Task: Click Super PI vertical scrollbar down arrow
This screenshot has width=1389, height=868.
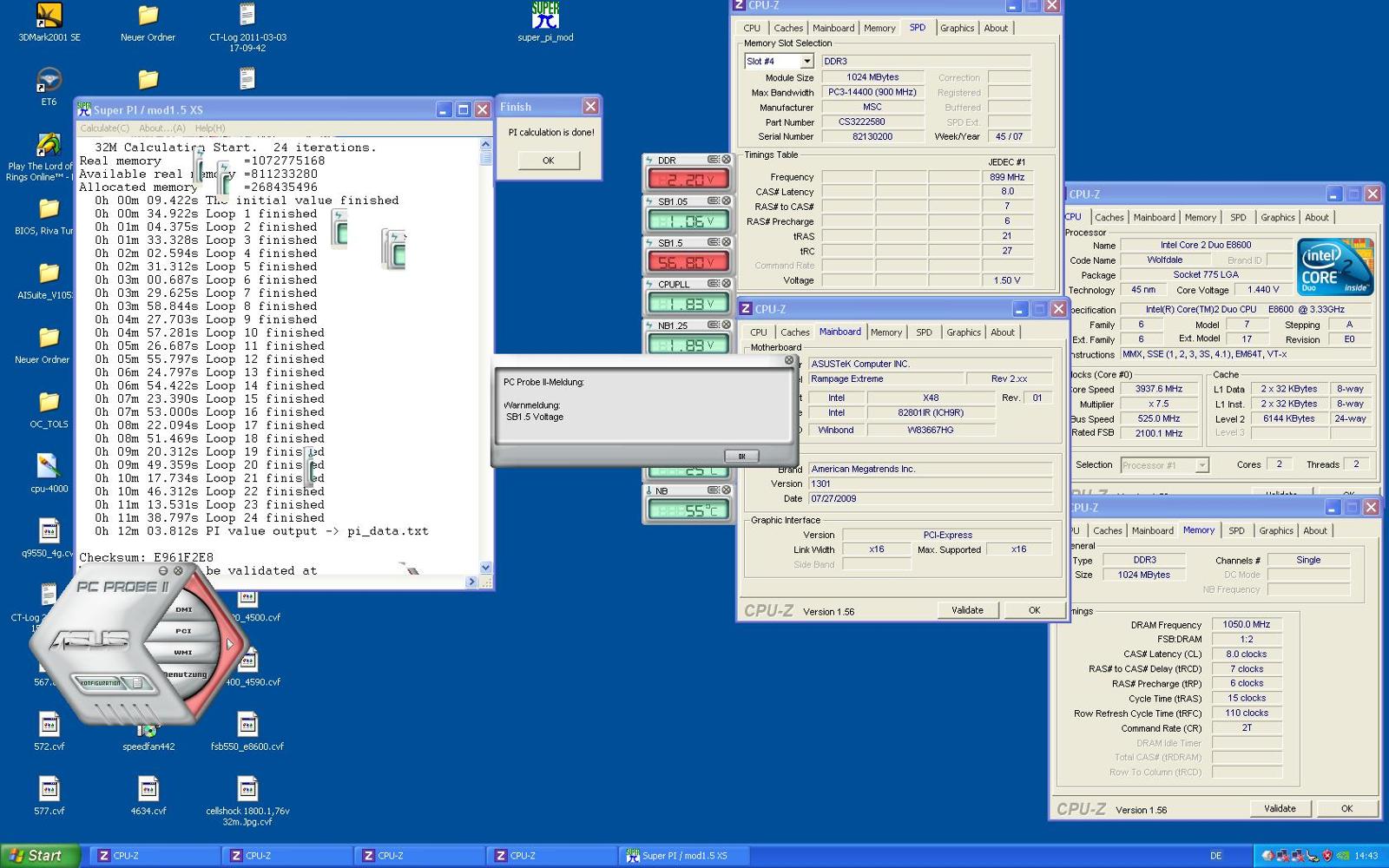Action: [x=485, y=568]
